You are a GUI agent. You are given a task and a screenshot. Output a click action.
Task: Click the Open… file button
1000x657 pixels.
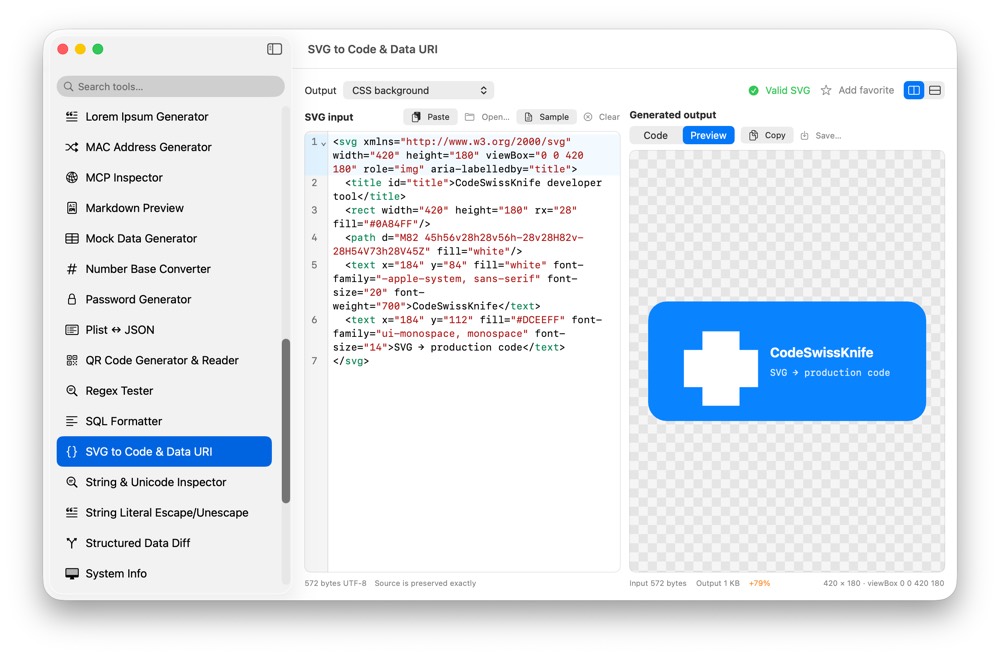click(487, 117)
